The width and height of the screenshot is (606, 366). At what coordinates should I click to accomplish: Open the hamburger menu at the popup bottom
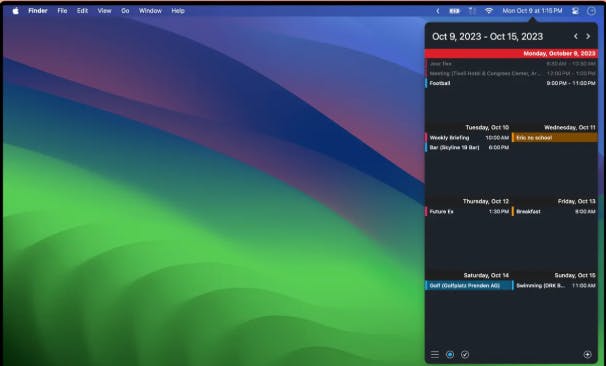pos(435,354)
